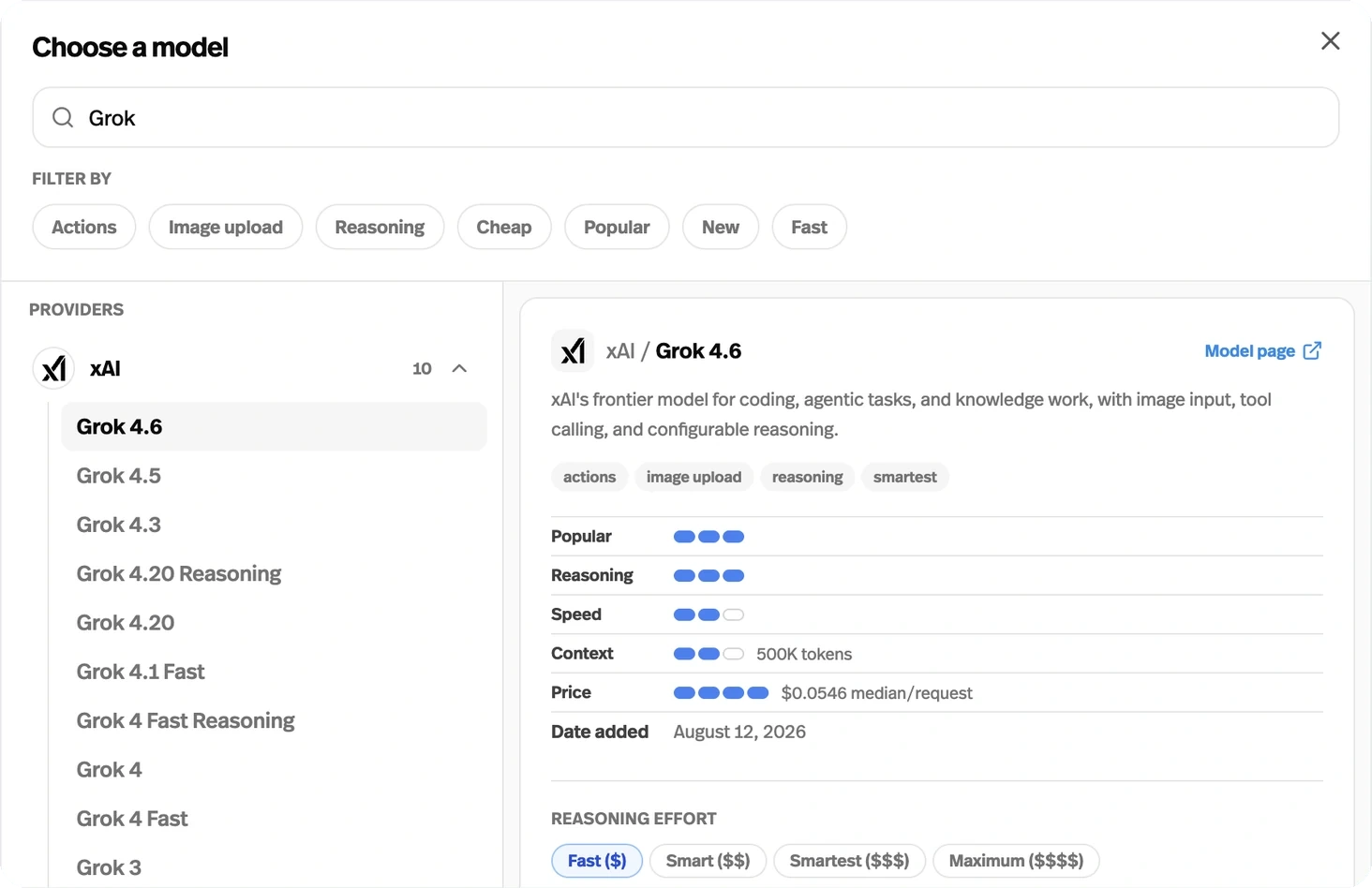Click the 500K tokens context value
The height and width of the screenshot is (888, 1372).
(804, 654)
